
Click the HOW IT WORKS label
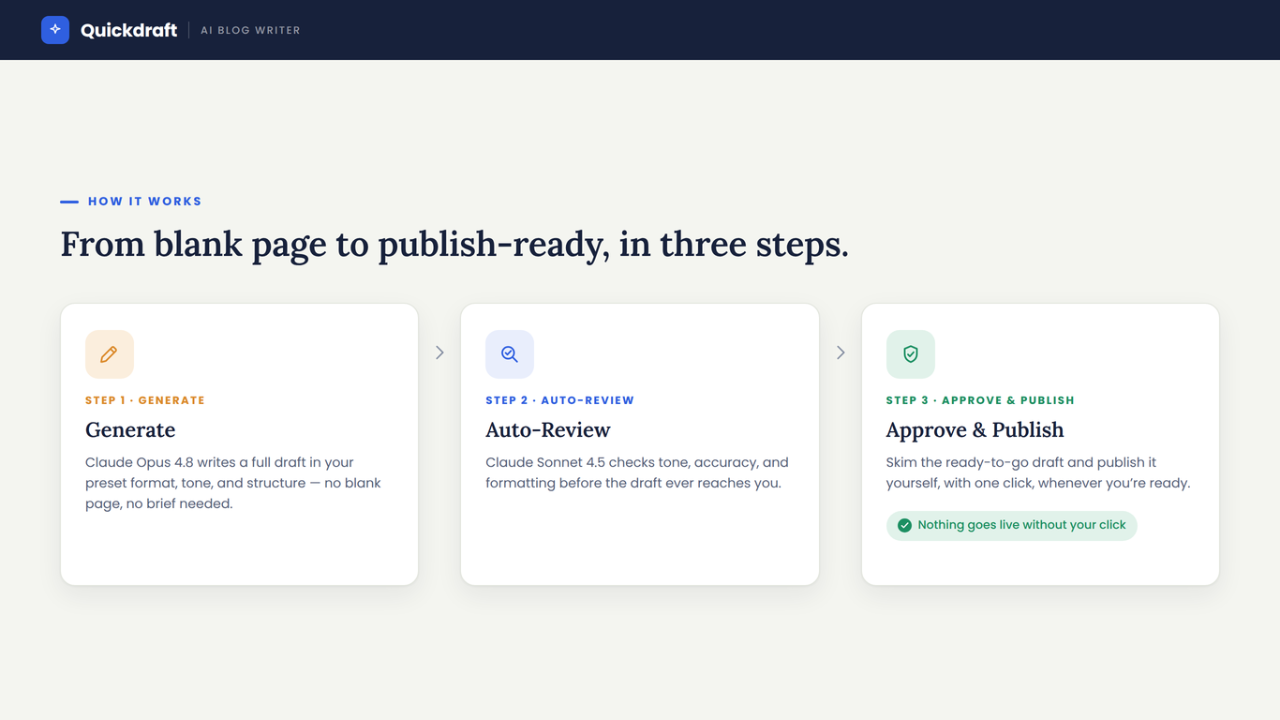[x=145, y=201]
